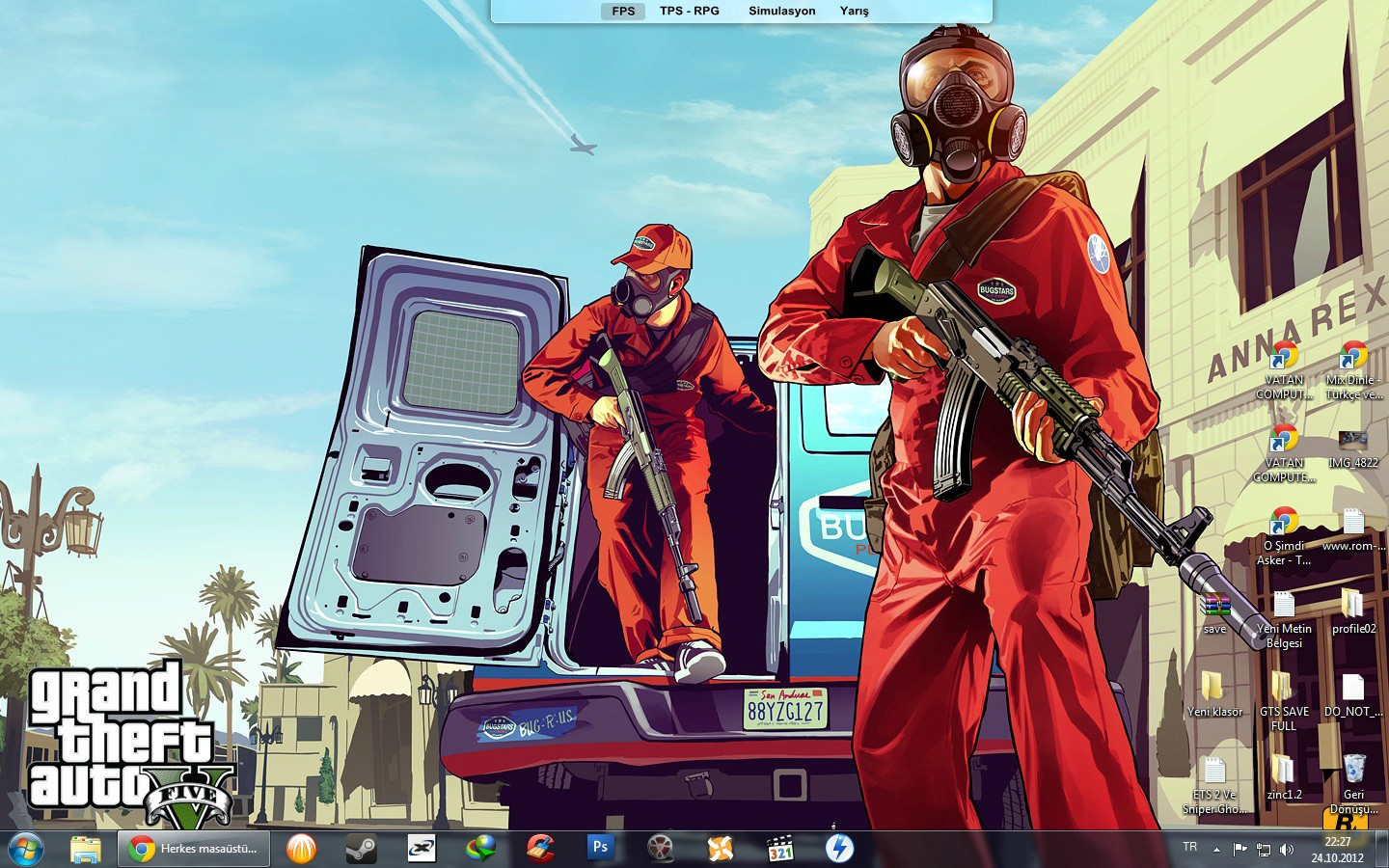
Task: Click the film reel taskbar icon
Action: click(x=660, y=850)
